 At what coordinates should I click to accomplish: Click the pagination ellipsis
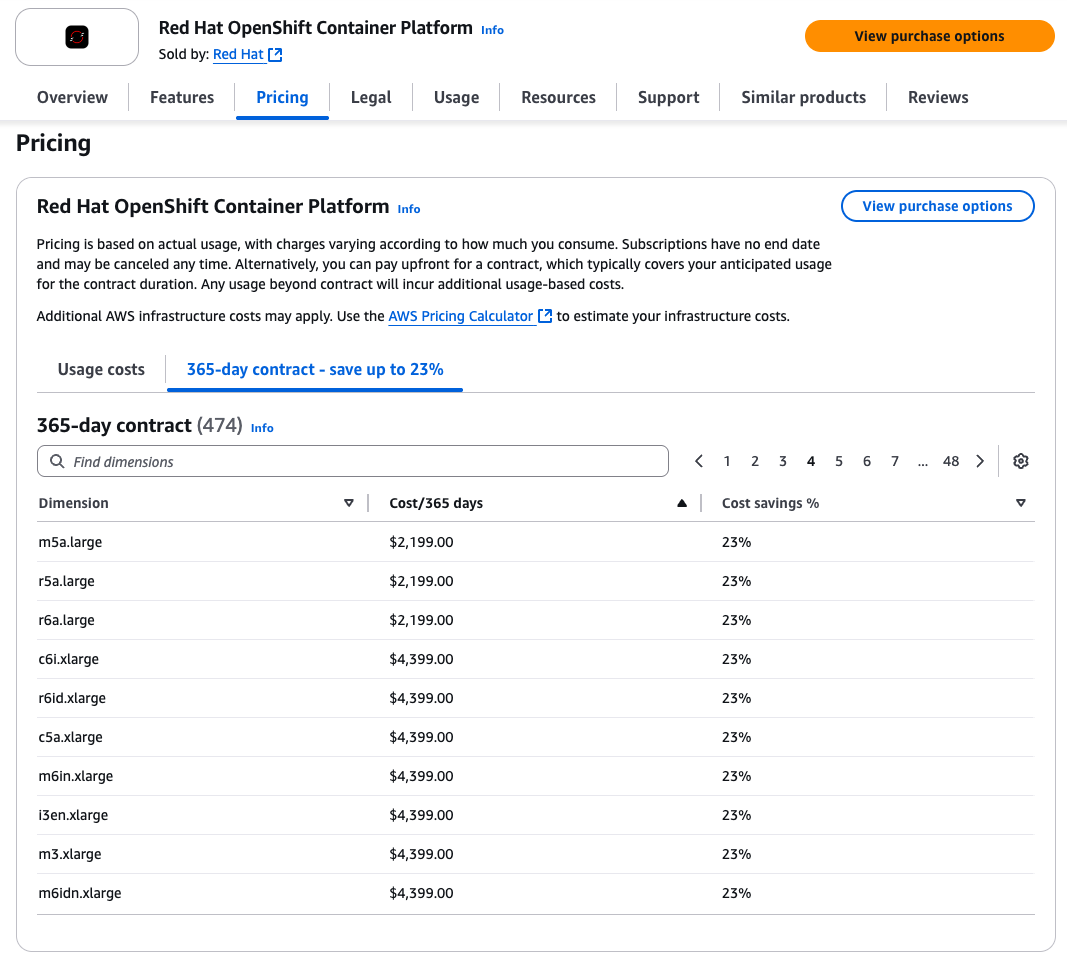point(922,463)
